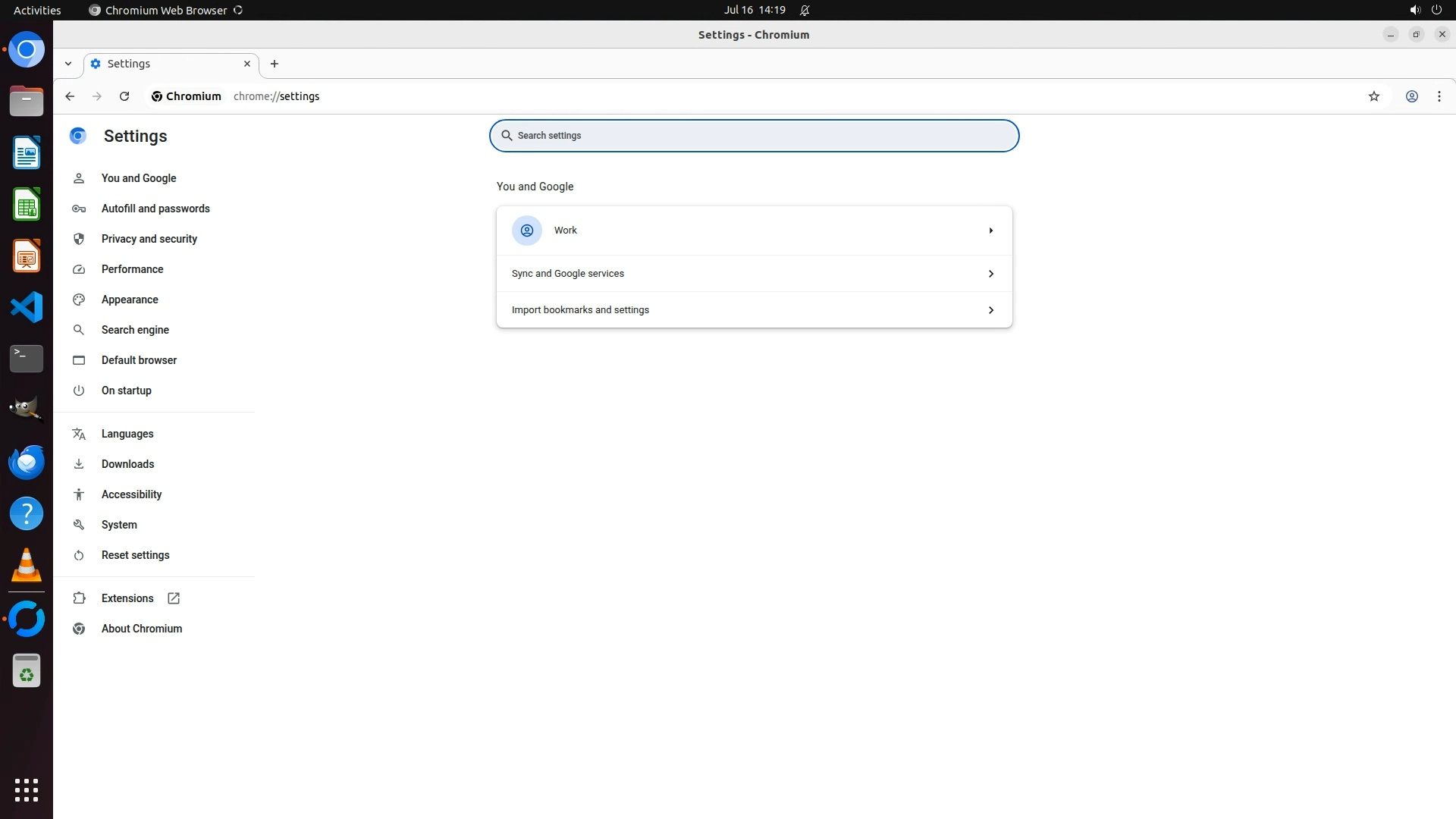Close the Settings tab
This screenshot has width=1456, height=819.
point(246,64)
